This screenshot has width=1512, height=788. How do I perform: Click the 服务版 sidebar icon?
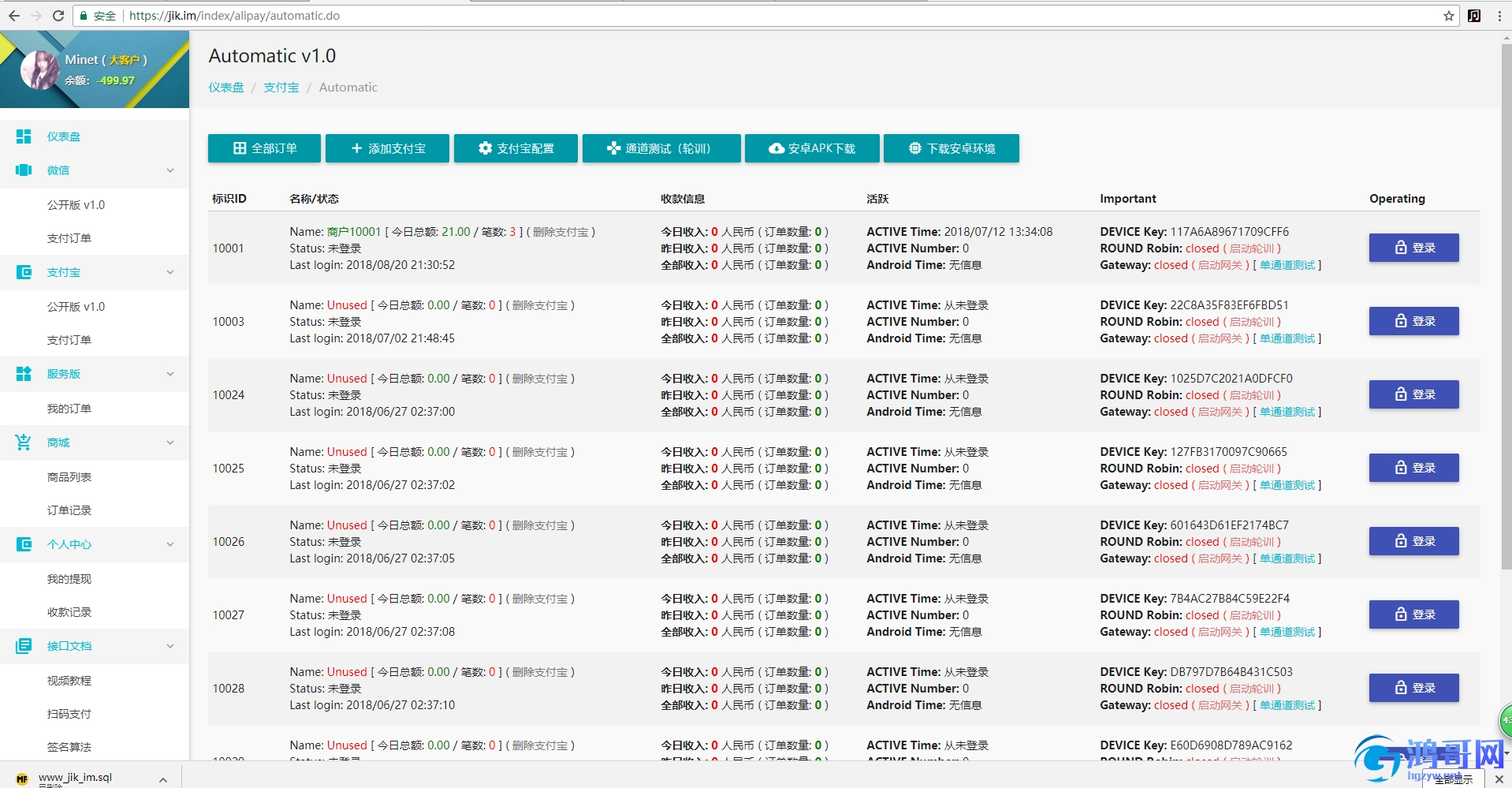(24, 374)
